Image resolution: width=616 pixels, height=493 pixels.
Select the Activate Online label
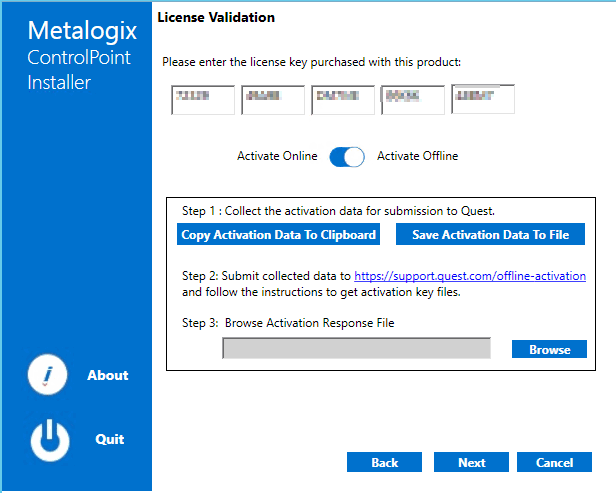[x=277, y=156]
